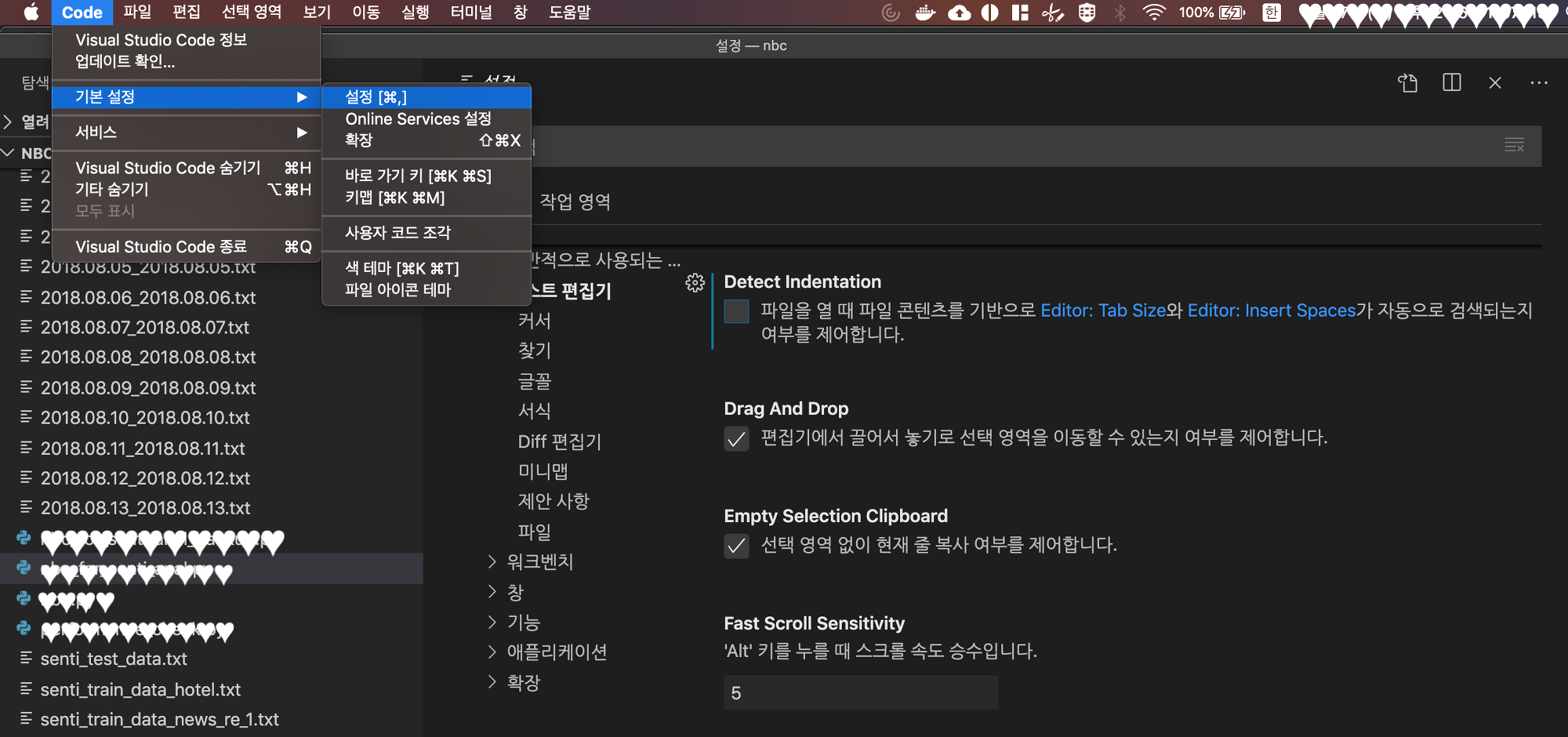Open the 기본 설정 submenu entry
Viewport: 1568px width, 737px height.
click(x=187, y=96)
